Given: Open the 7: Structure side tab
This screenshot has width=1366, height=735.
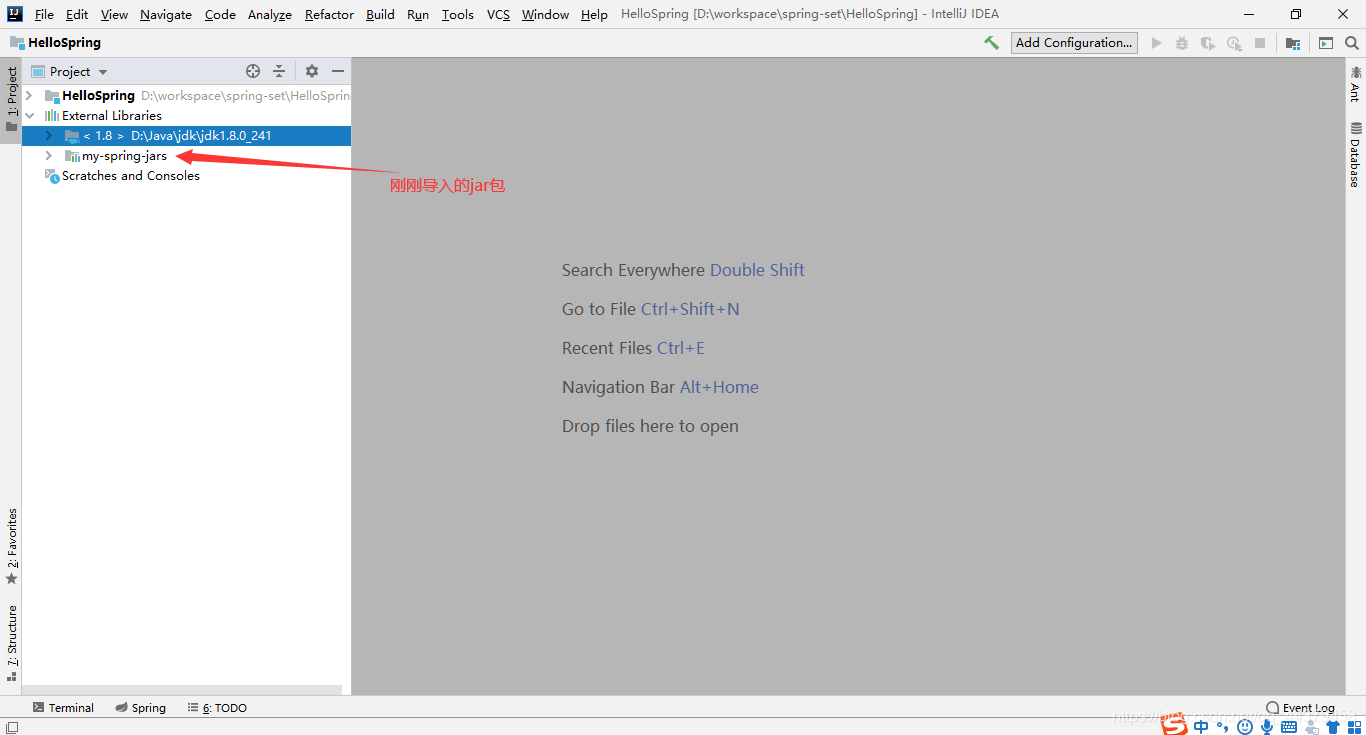Looking at the screenshot, I should click(x=11, y=643).
